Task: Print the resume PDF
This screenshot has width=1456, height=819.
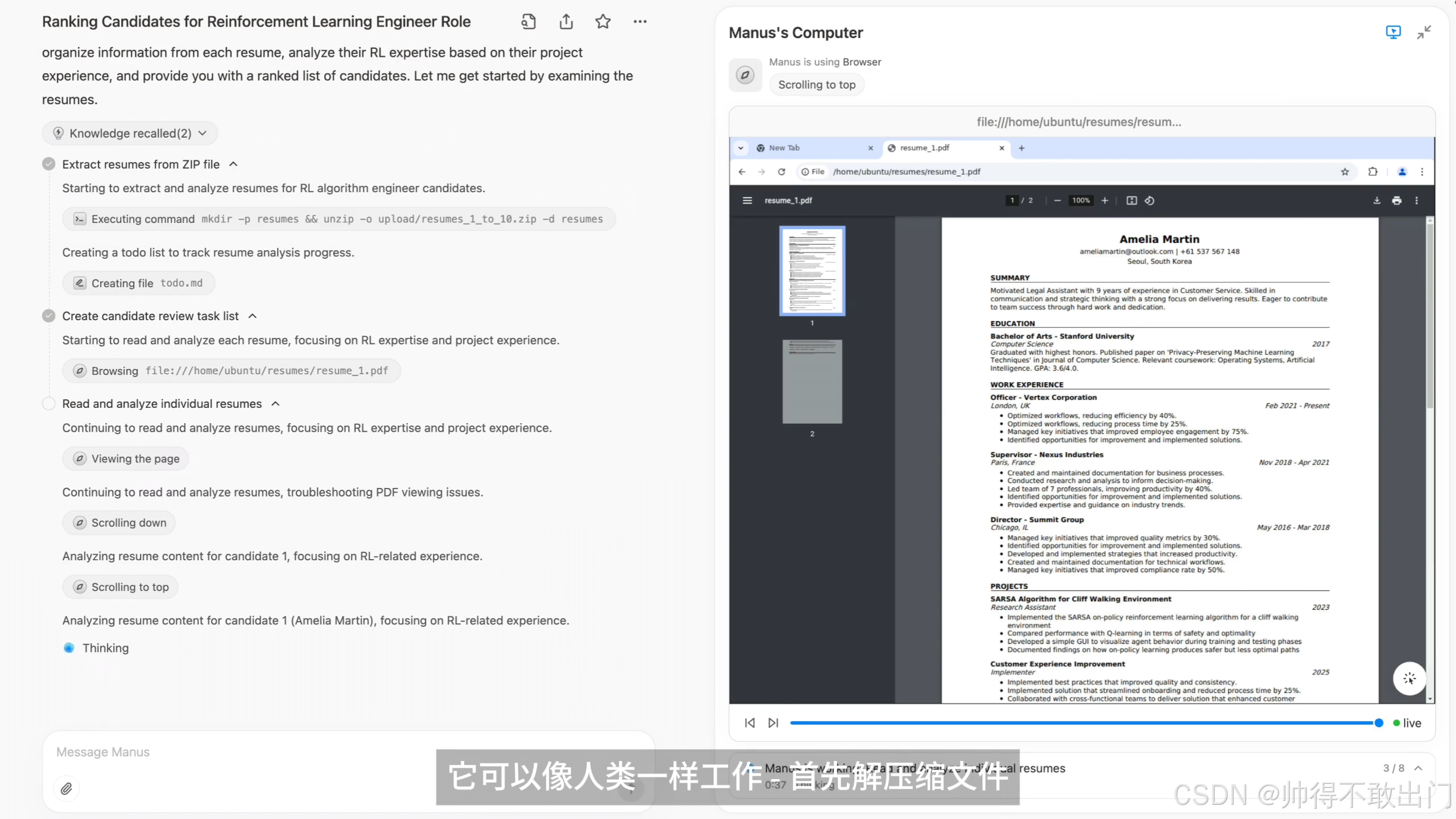Action: coord(1396,200)
